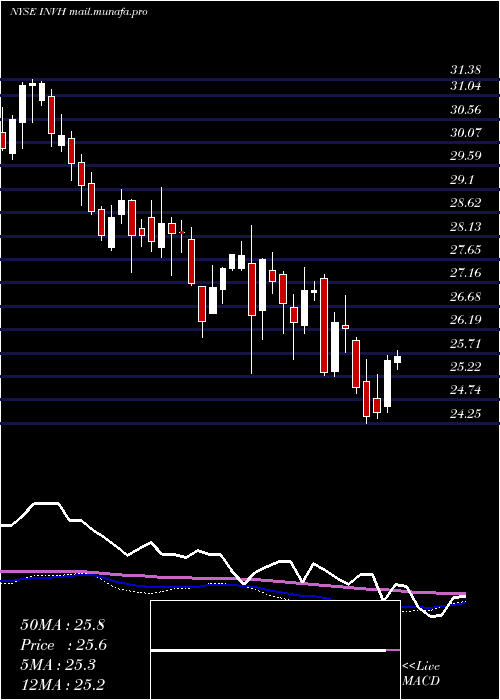The image size is (500, 700).
Task: Click the 12MA : 25.2 readout
Action: [62, 684]
